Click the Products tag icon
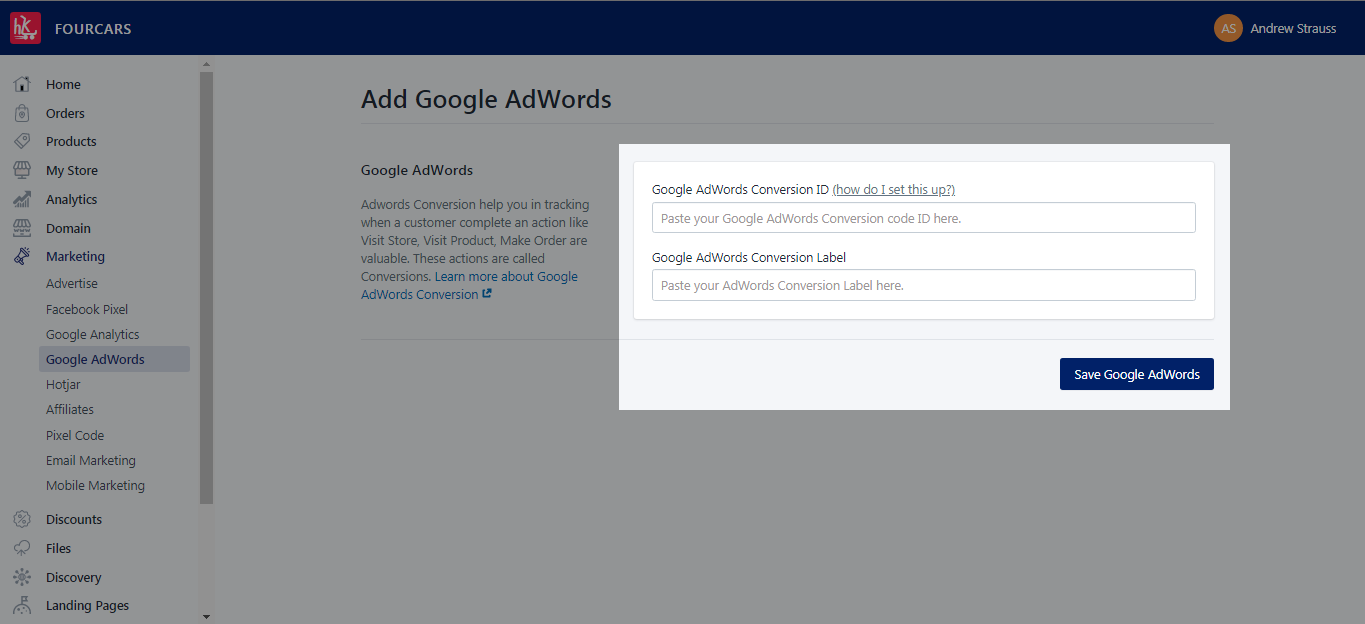The width and height of the screenshot is (1365, 624). pos(22,141)
